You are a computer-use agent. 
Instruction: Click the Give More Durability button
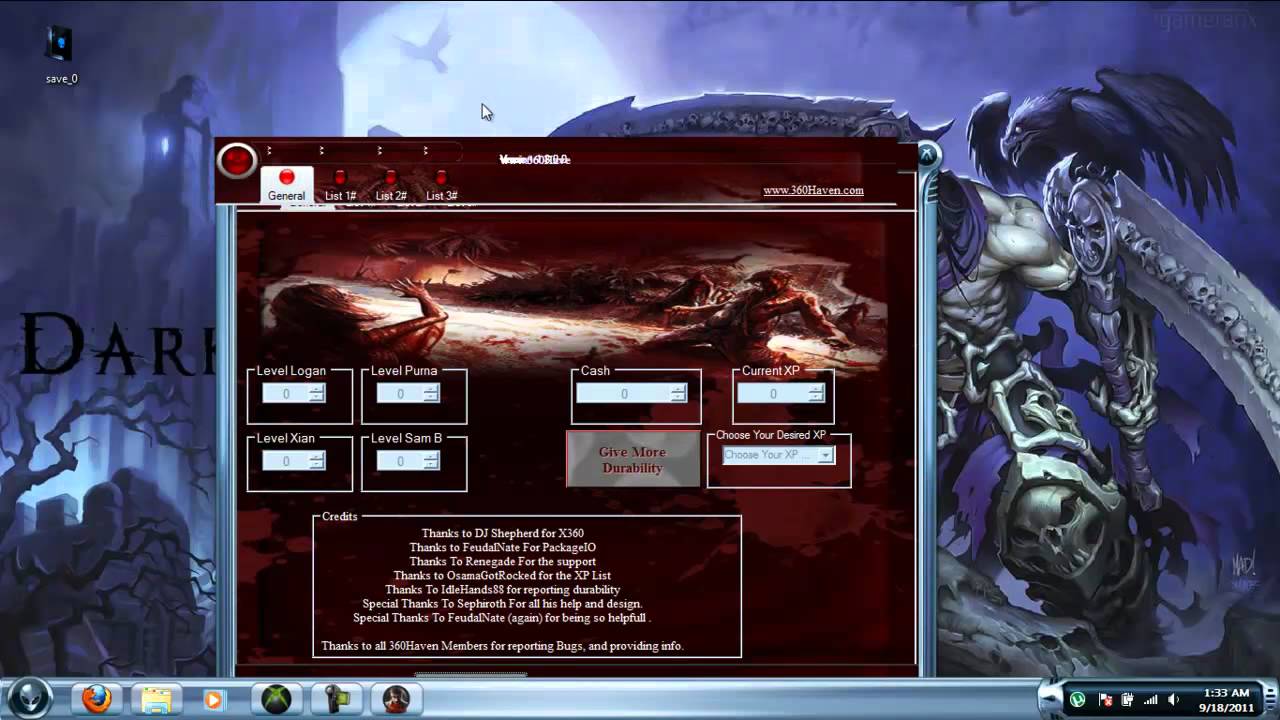632,460
